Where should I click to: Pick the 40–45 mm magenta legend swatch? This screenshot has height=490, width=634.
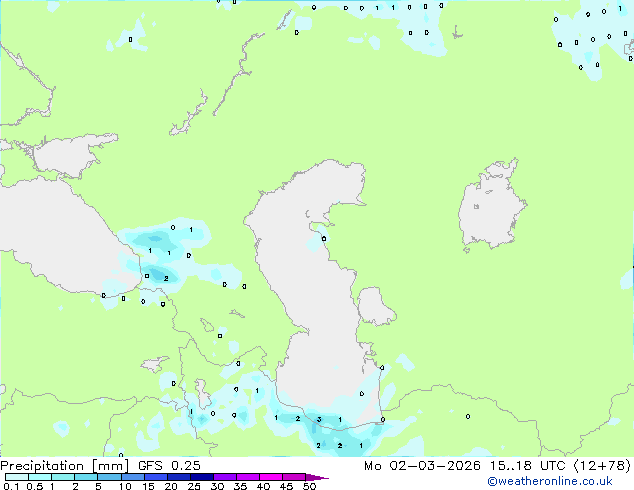click(271, 477)
